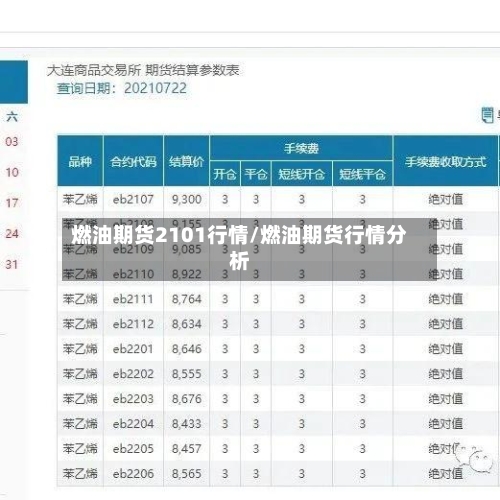Image resolution: width=500 pixels, height=500 pixels.
Task: Select contract code eb2203
Action: tap(133, 399)
